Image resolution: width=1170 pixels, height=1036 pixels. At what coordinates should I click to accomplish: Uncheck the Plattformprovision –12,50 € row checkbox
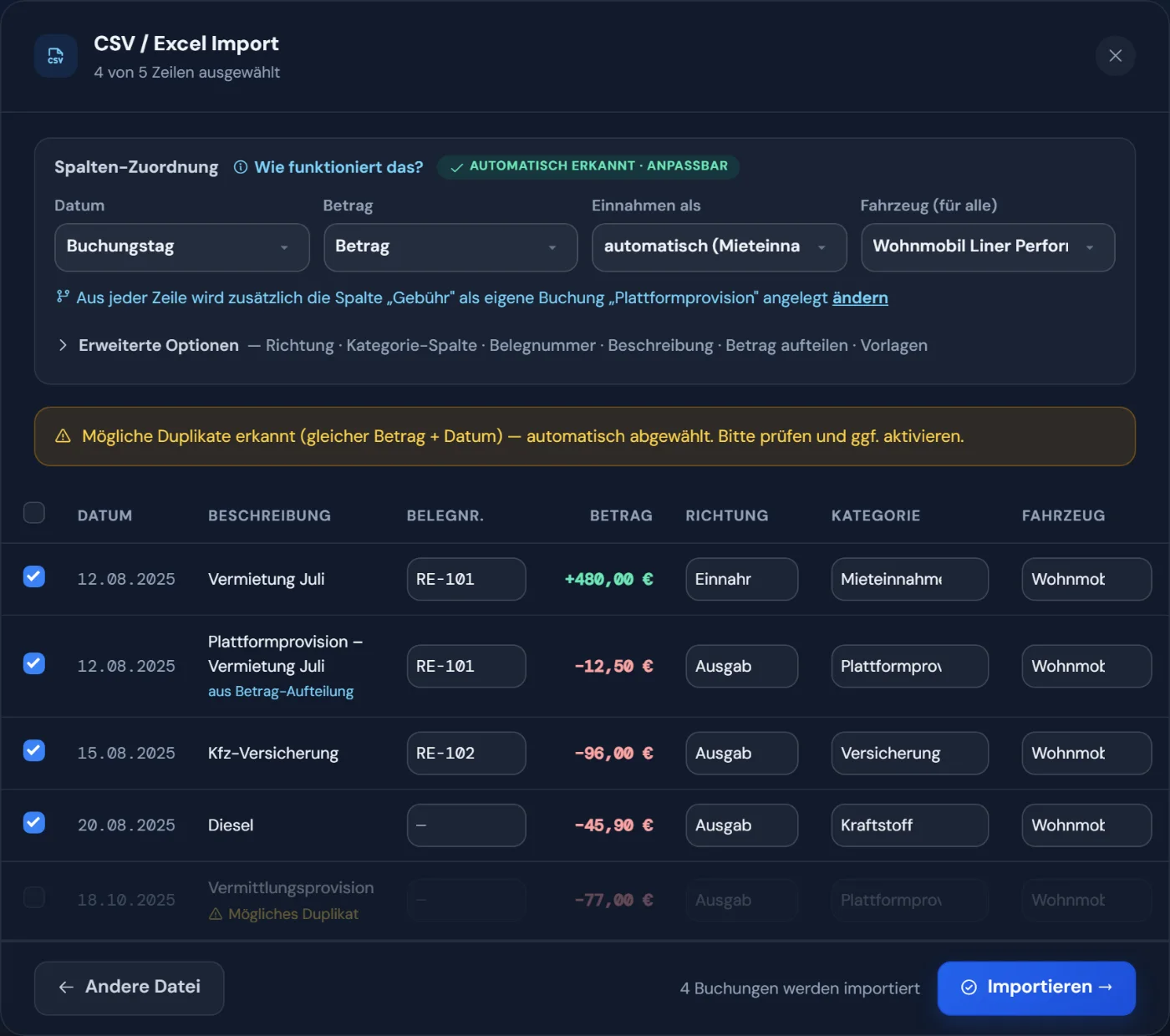pos(34,663)
